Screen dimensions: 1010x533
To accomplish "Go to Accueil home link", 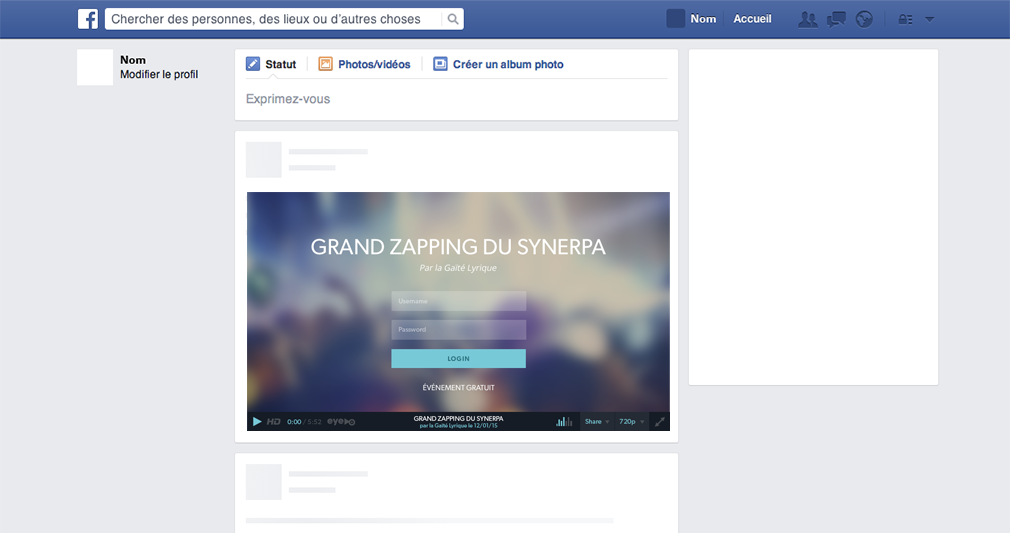I will point(752,19).
